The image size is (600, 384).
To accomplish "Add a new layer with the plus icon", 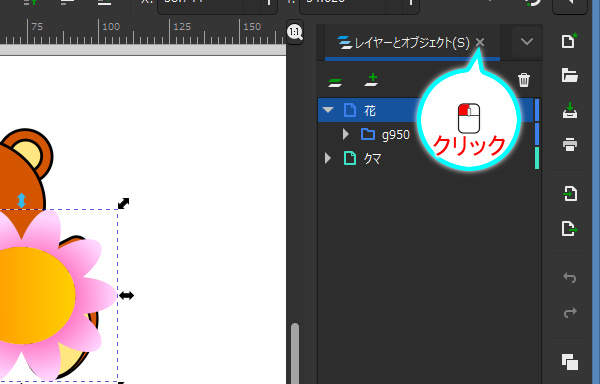I will coord(372,80).
